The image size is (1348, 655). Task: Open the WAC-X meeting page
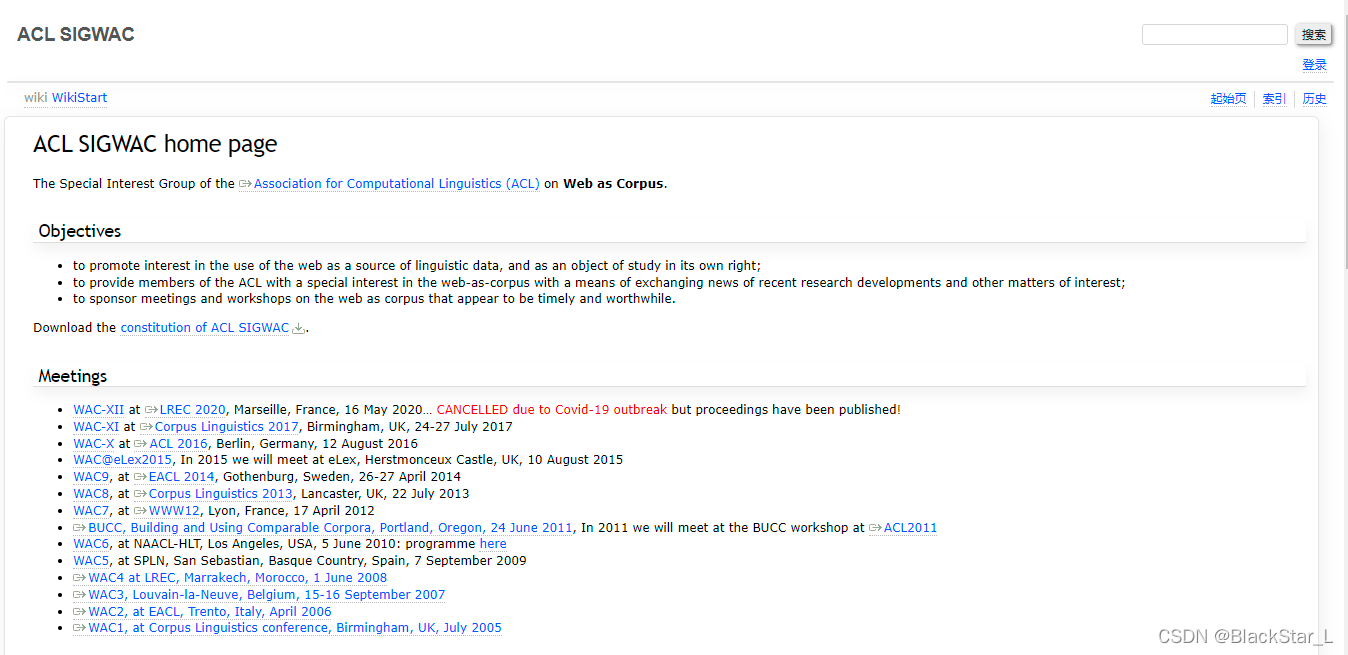coord(94,444)
